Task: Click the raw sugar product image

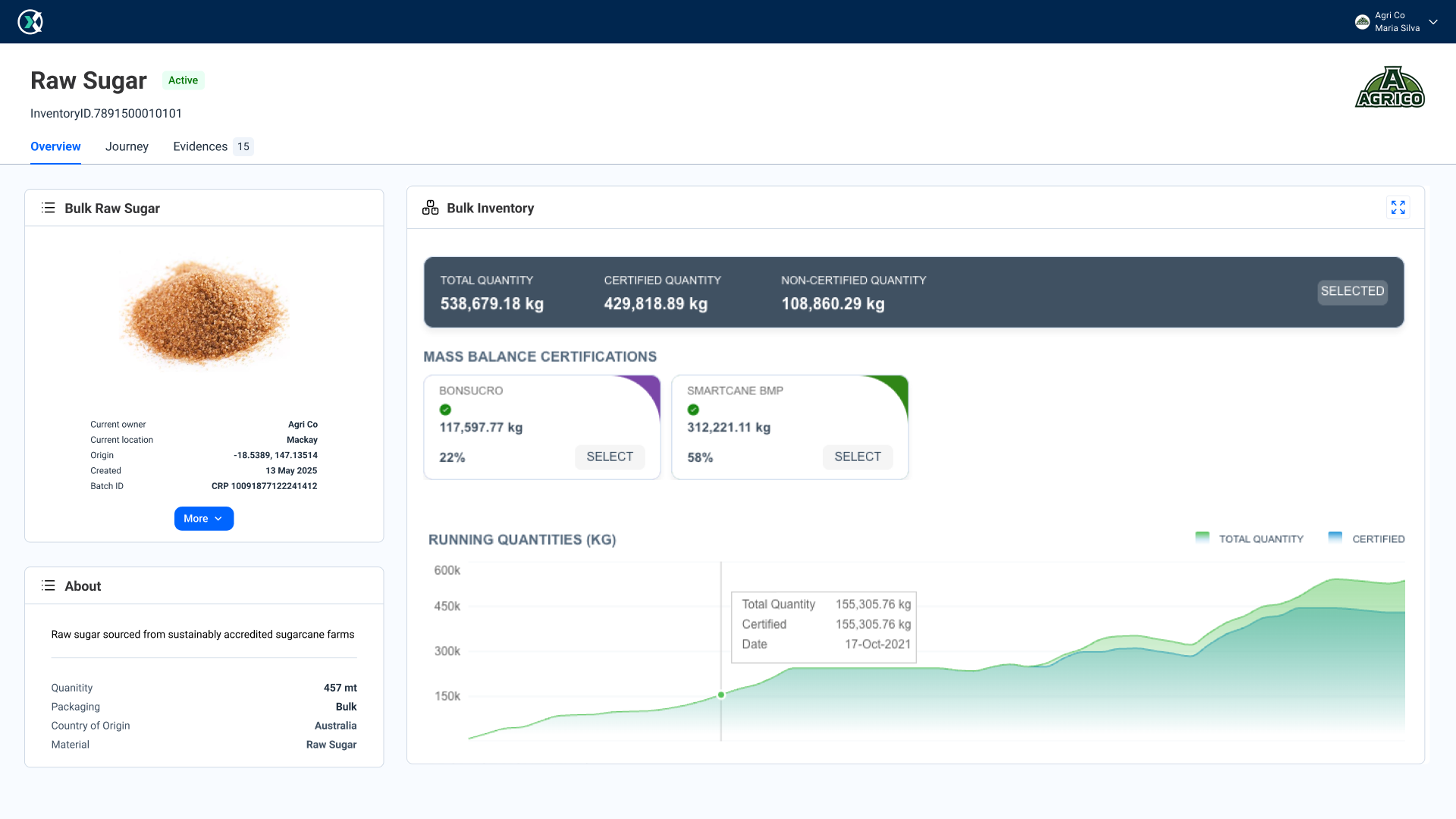Action: (x=203, y=314)
